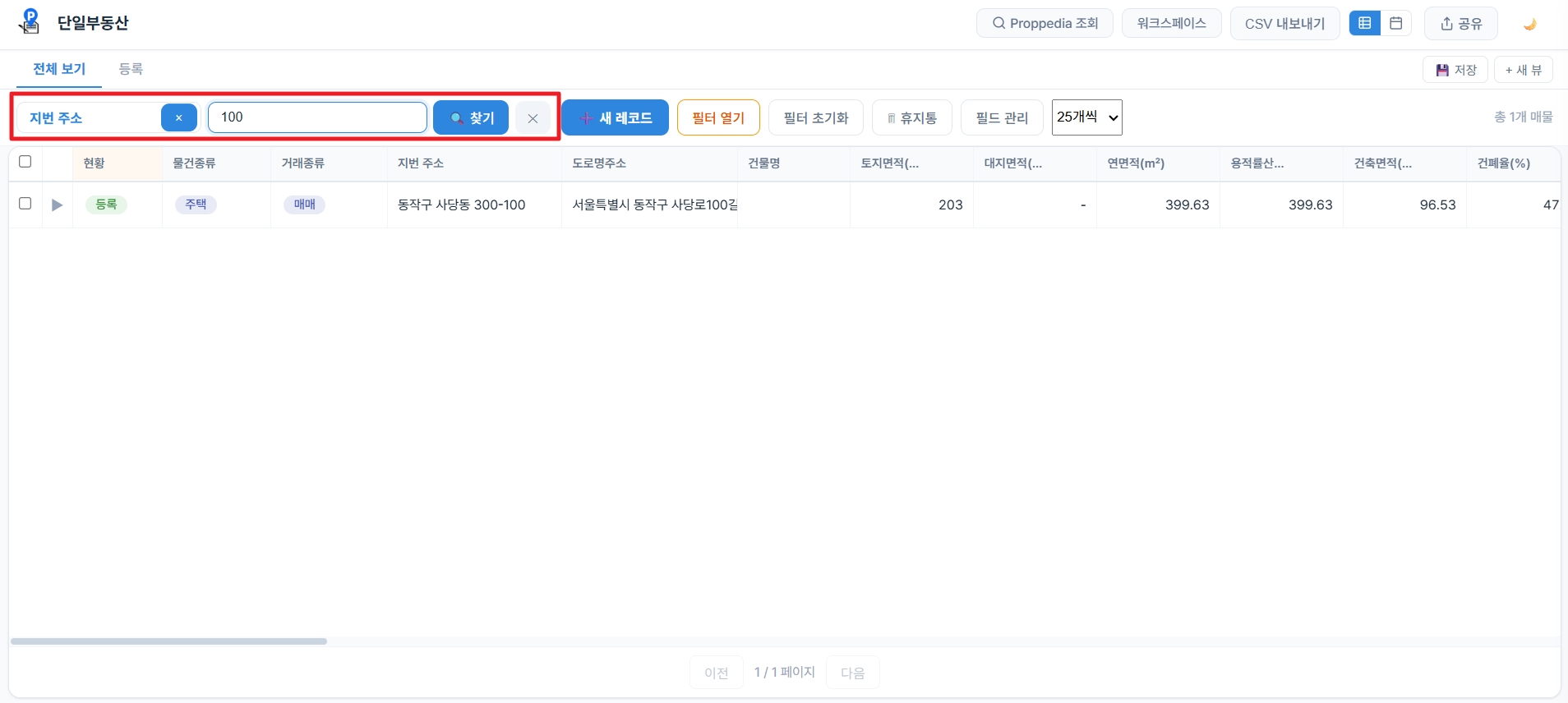This screenshot has width=1568, height=703.
Task: Open 필드 관리 field manager
Action: (x=1002, y=117)
